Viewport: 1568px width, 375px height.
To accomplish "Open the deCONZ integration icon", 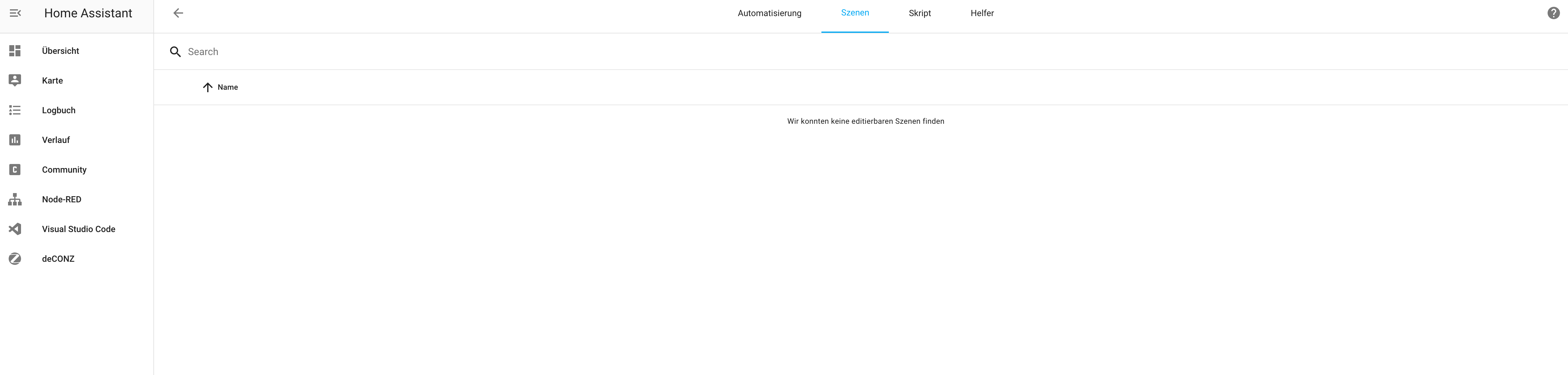I will pyautogui.click(x=15, y=258).
